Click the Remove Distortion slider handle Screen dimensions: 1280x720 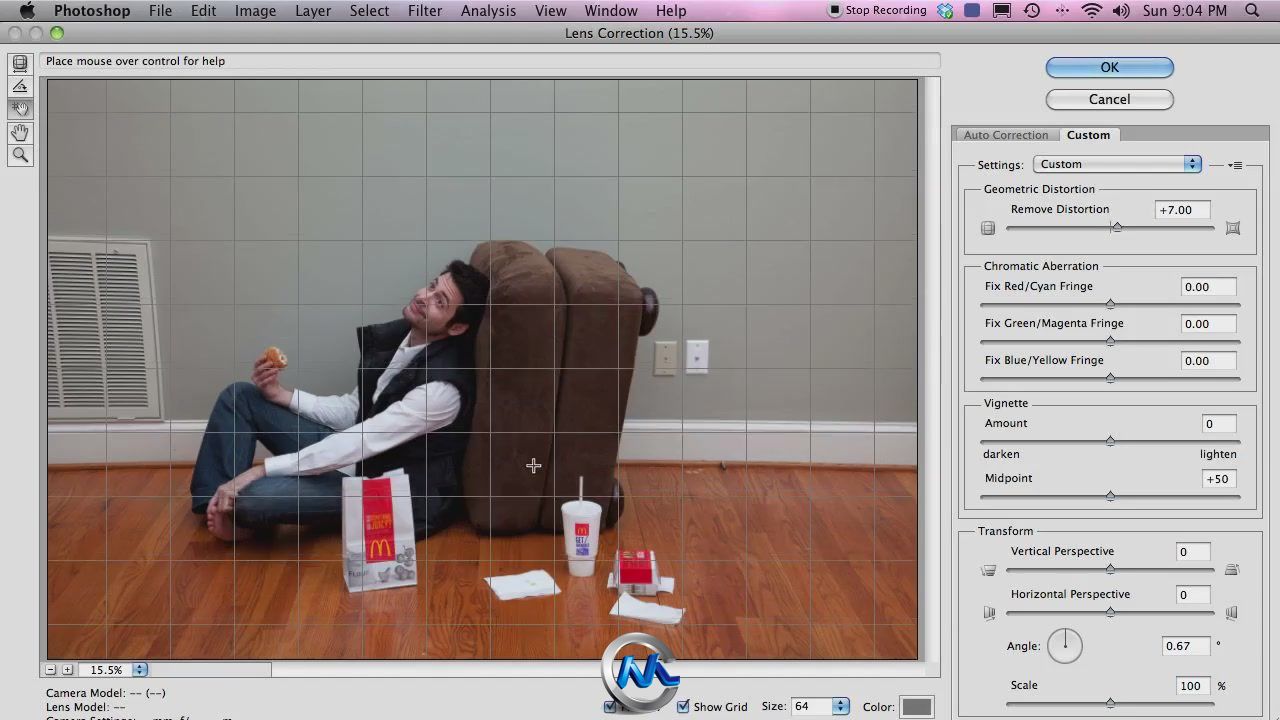tap(1117, 228)
